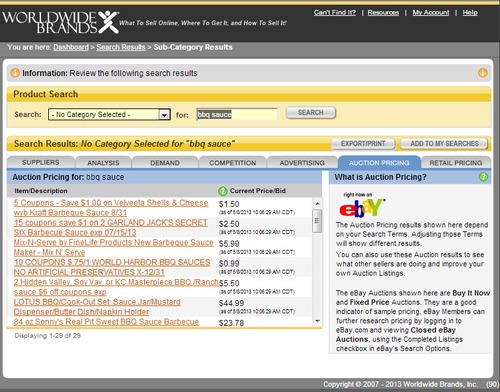500x392 pixels.
Task: Open Sonny's Real Pit Sweet BBQ listing
Action: (x=106, y=322)
